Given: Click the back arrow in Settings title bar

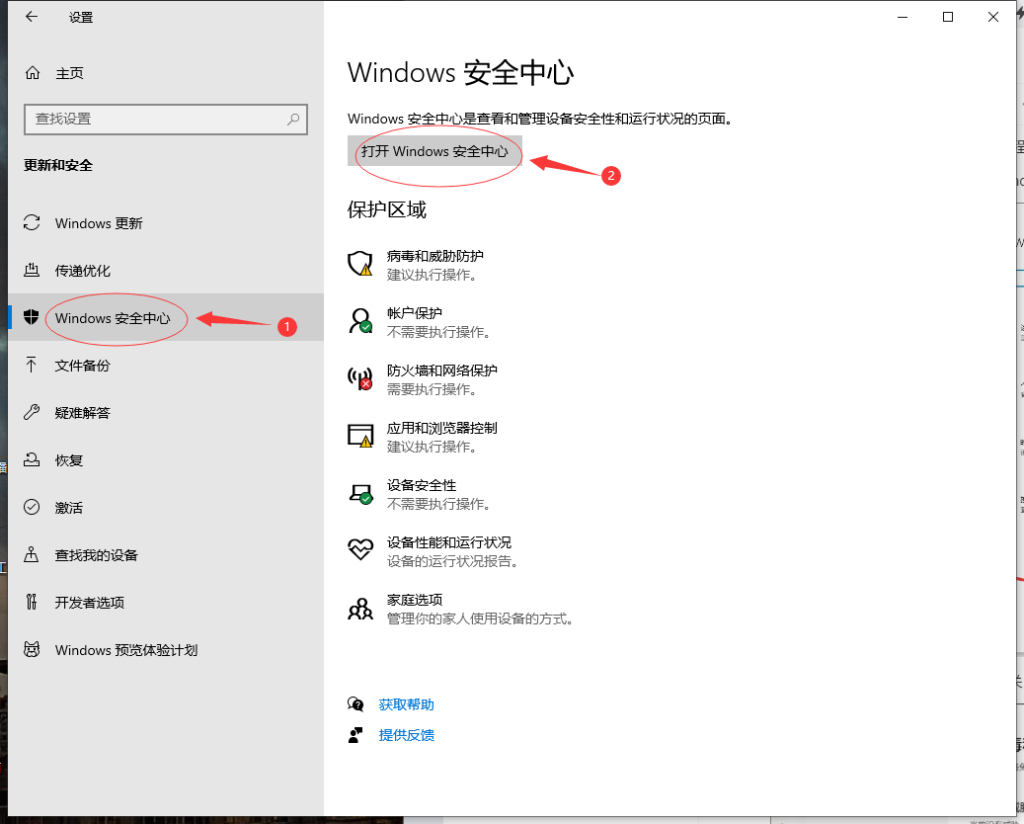Looking at the screenshot, I should click(x=31, y=17).
